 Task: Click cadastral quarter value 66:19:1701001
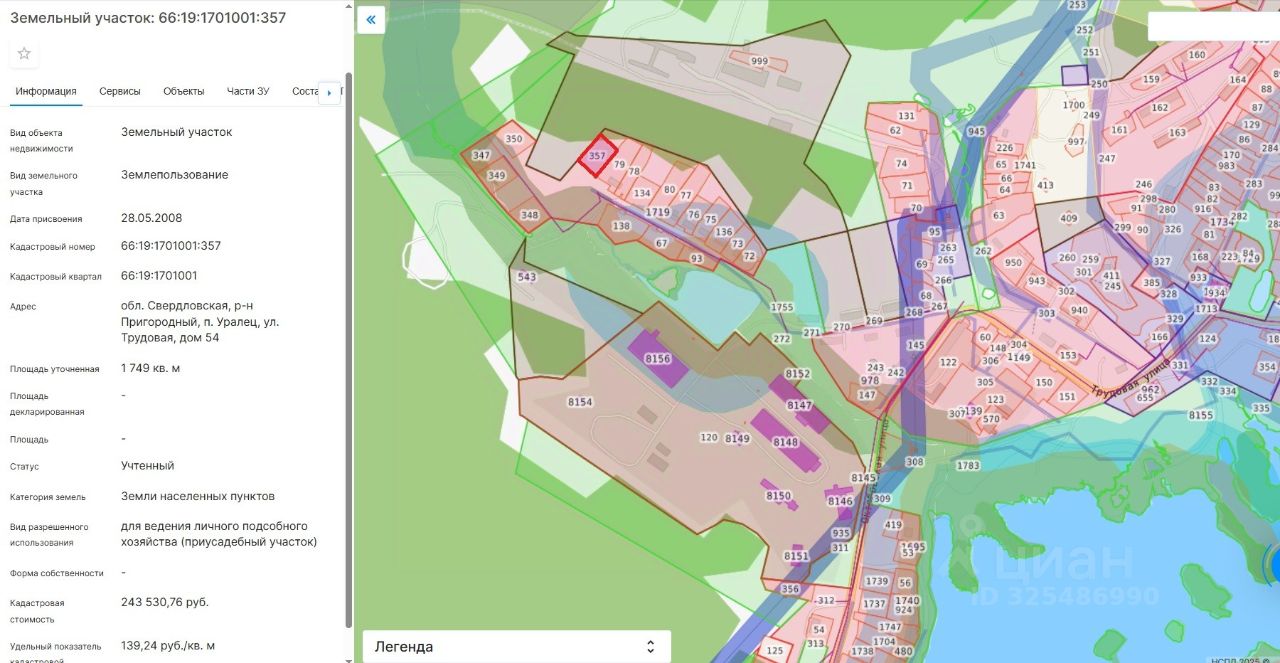159,275
